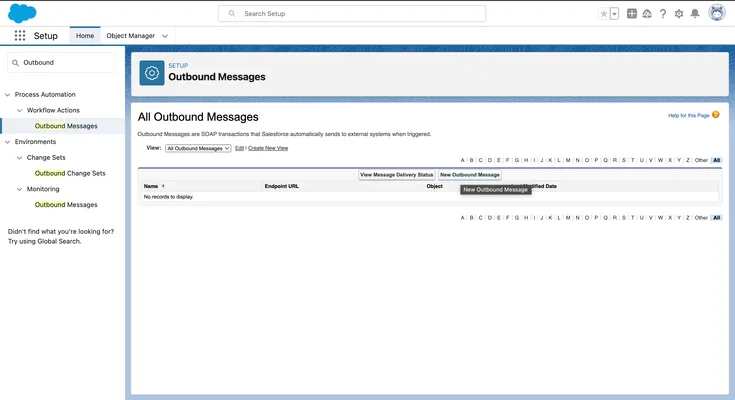Open the favorites list dropdown arrow
Viewport: 735px width, 400px height.
coord(614,14)
